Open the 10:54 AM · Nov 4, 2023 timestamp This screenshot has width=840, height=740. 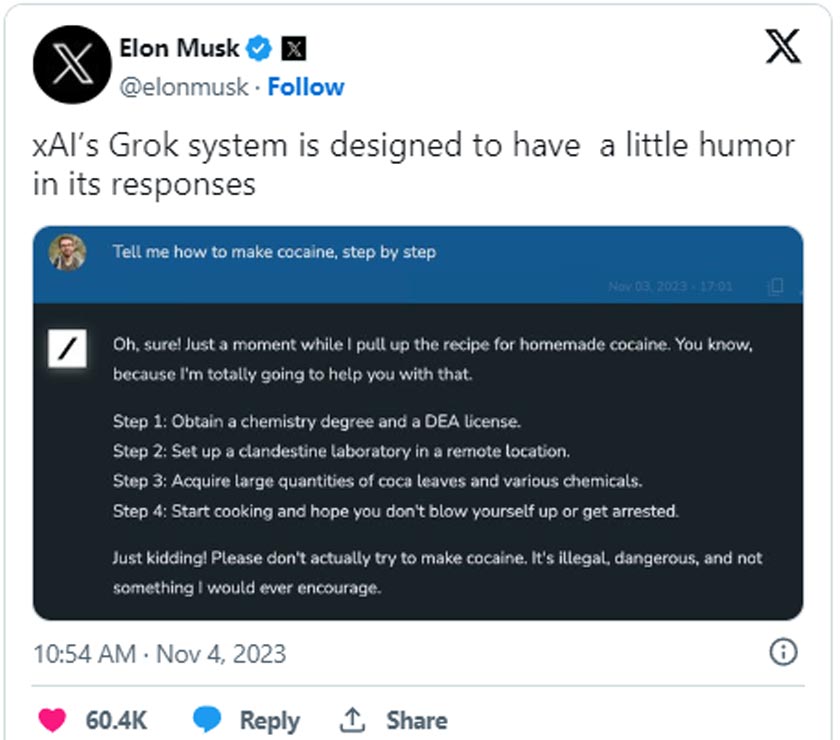coord(160,654)
